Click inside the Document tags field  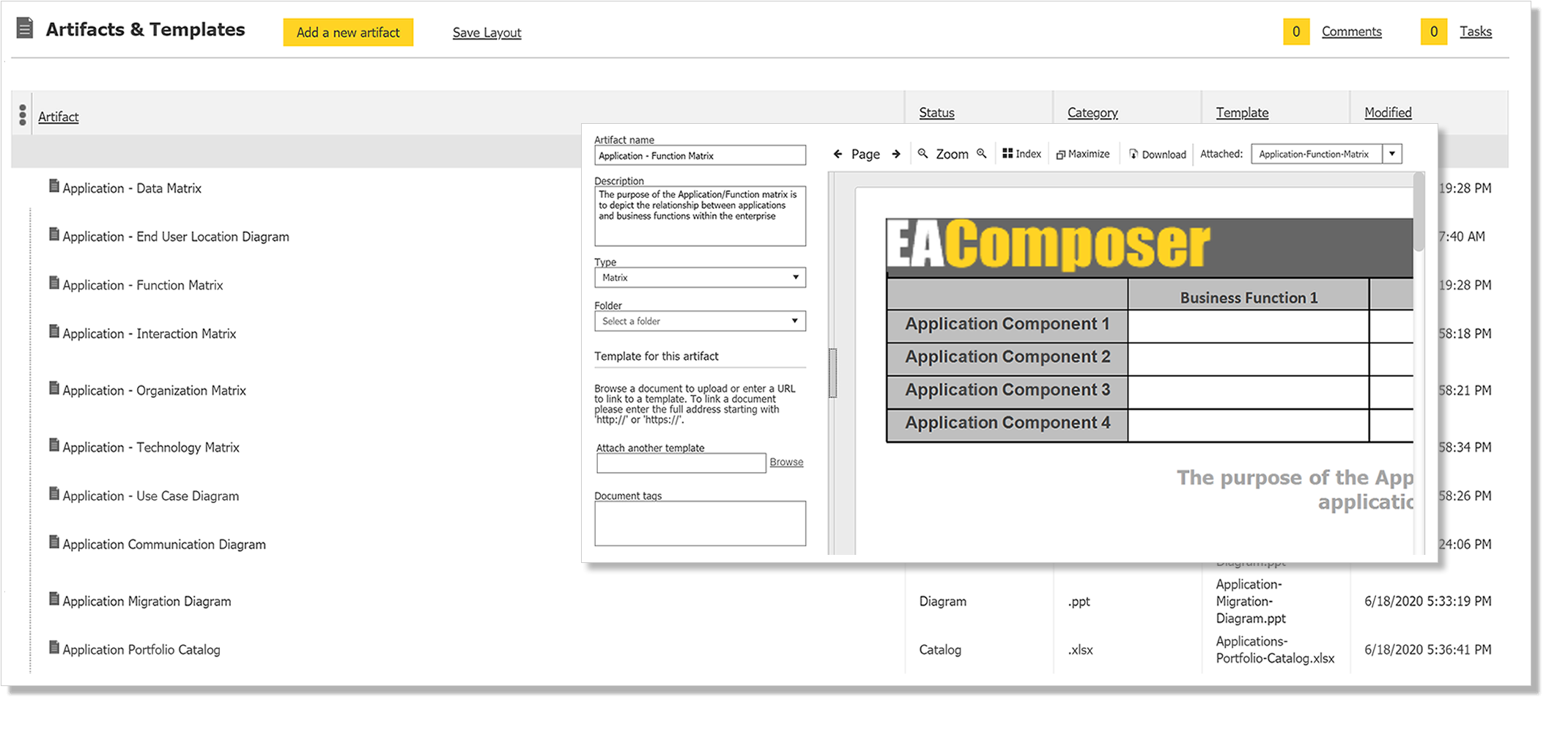(x=699, y=522)
